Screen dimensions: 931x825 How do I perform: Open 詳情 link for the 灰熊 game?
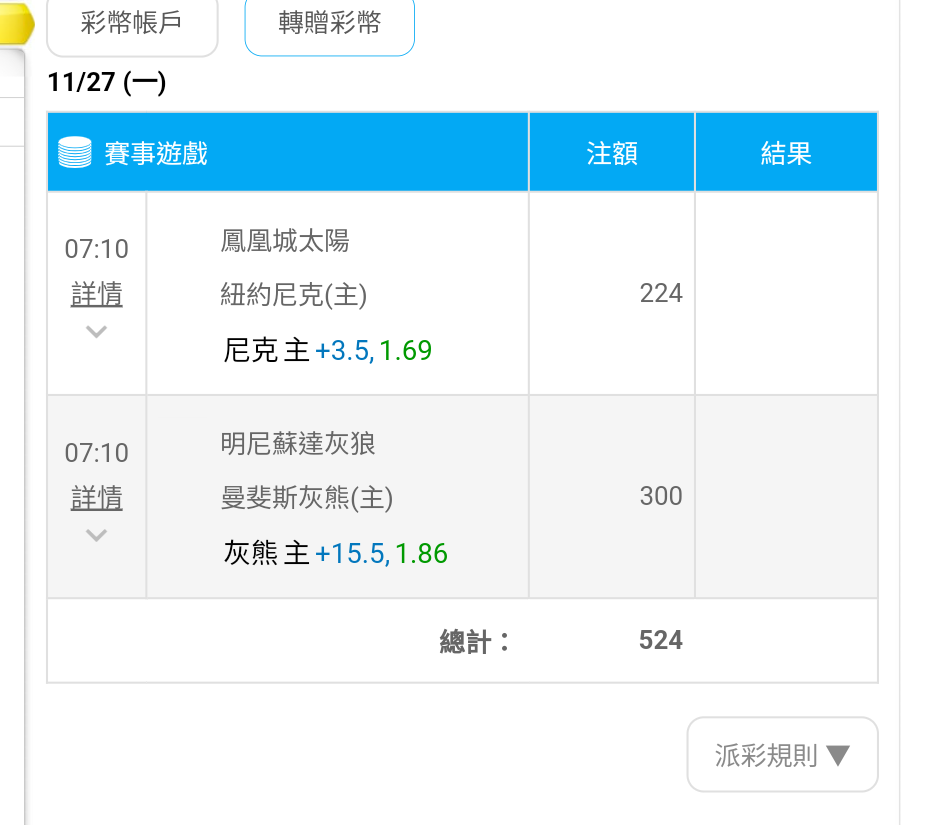[x=97, y=498]
